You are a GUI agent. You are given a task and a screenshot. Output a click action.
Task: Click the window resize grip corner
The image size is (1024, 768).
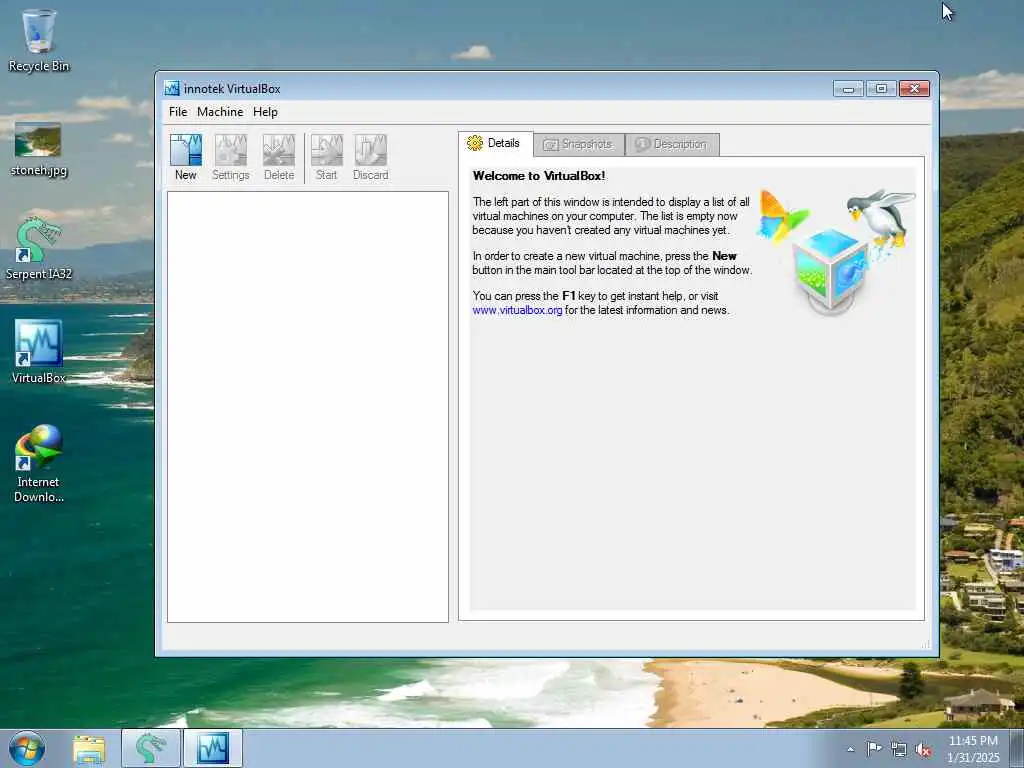pyautogui.click(x=926, y=644)
